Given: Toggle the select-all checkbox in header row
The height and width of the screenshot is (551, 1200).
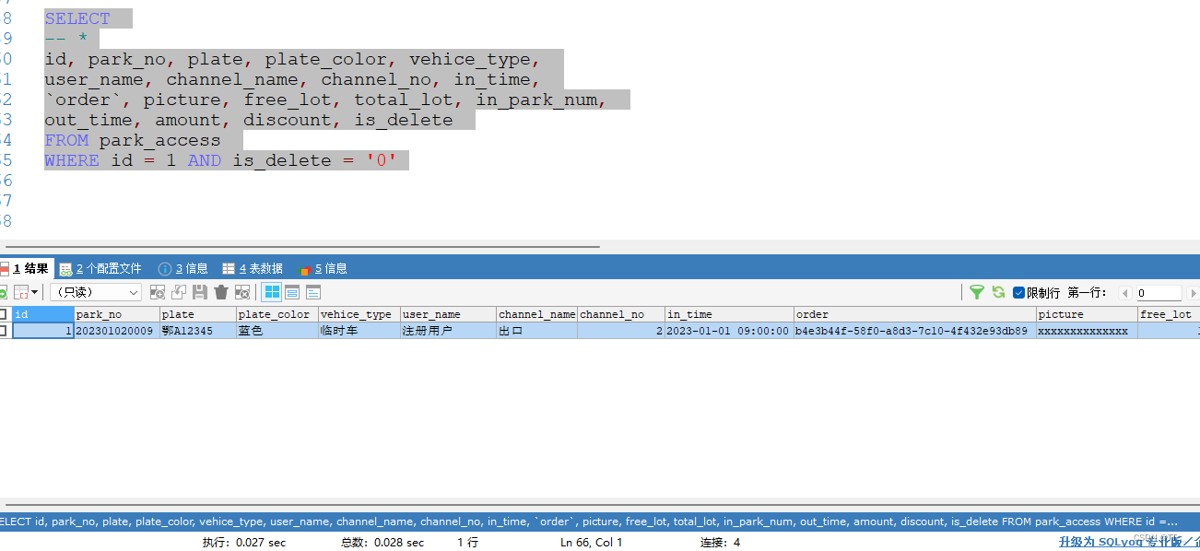Looking at the screenshot, I should coord(3,314).
